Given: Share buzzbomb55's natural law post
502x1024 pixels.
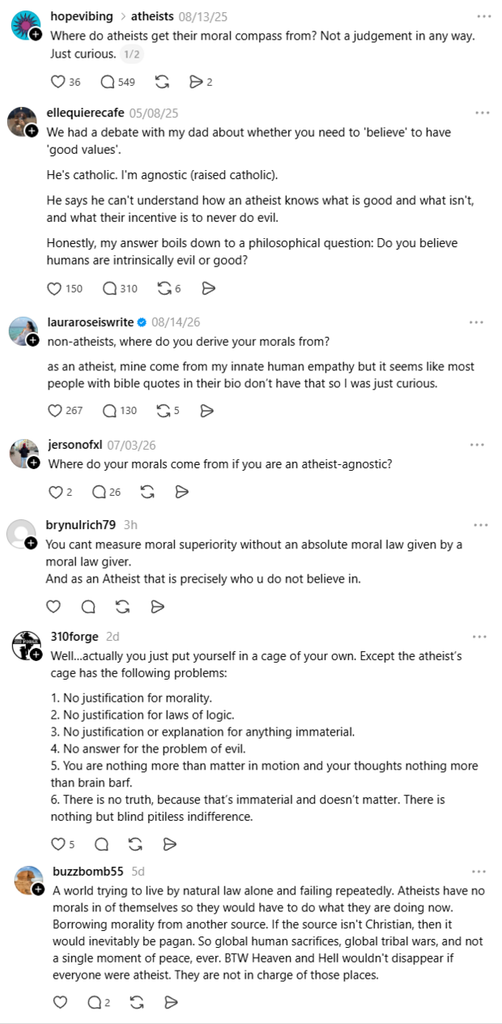Looking at the screenshot, I should tap(172, 1002).
